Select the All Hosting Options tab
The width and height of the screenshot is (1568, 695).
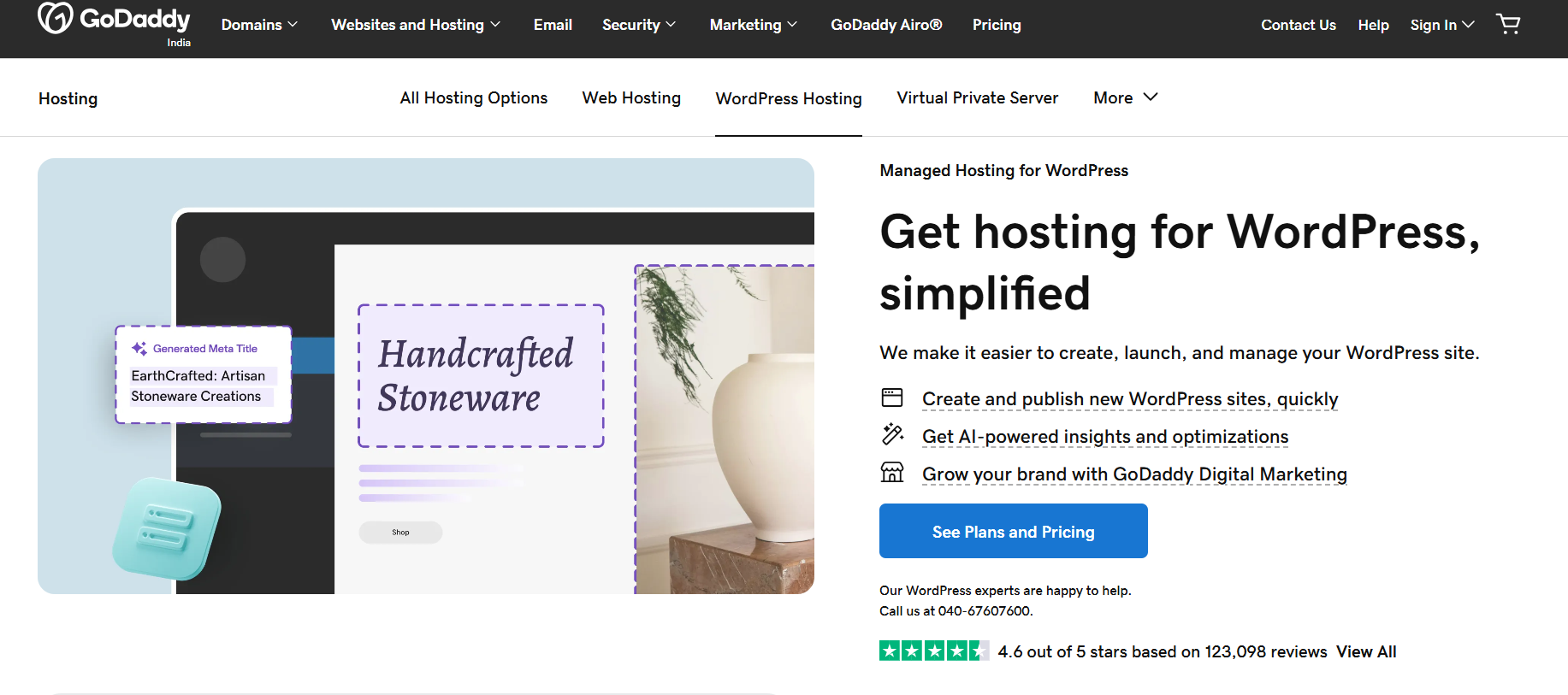(474, 97)
